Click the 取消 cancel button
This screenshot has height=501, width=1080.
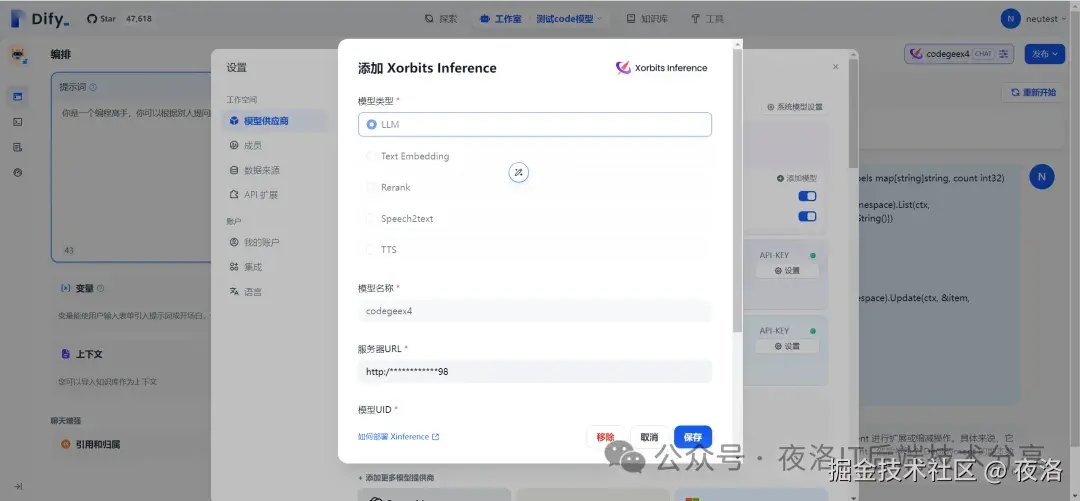tap(649, 437)
